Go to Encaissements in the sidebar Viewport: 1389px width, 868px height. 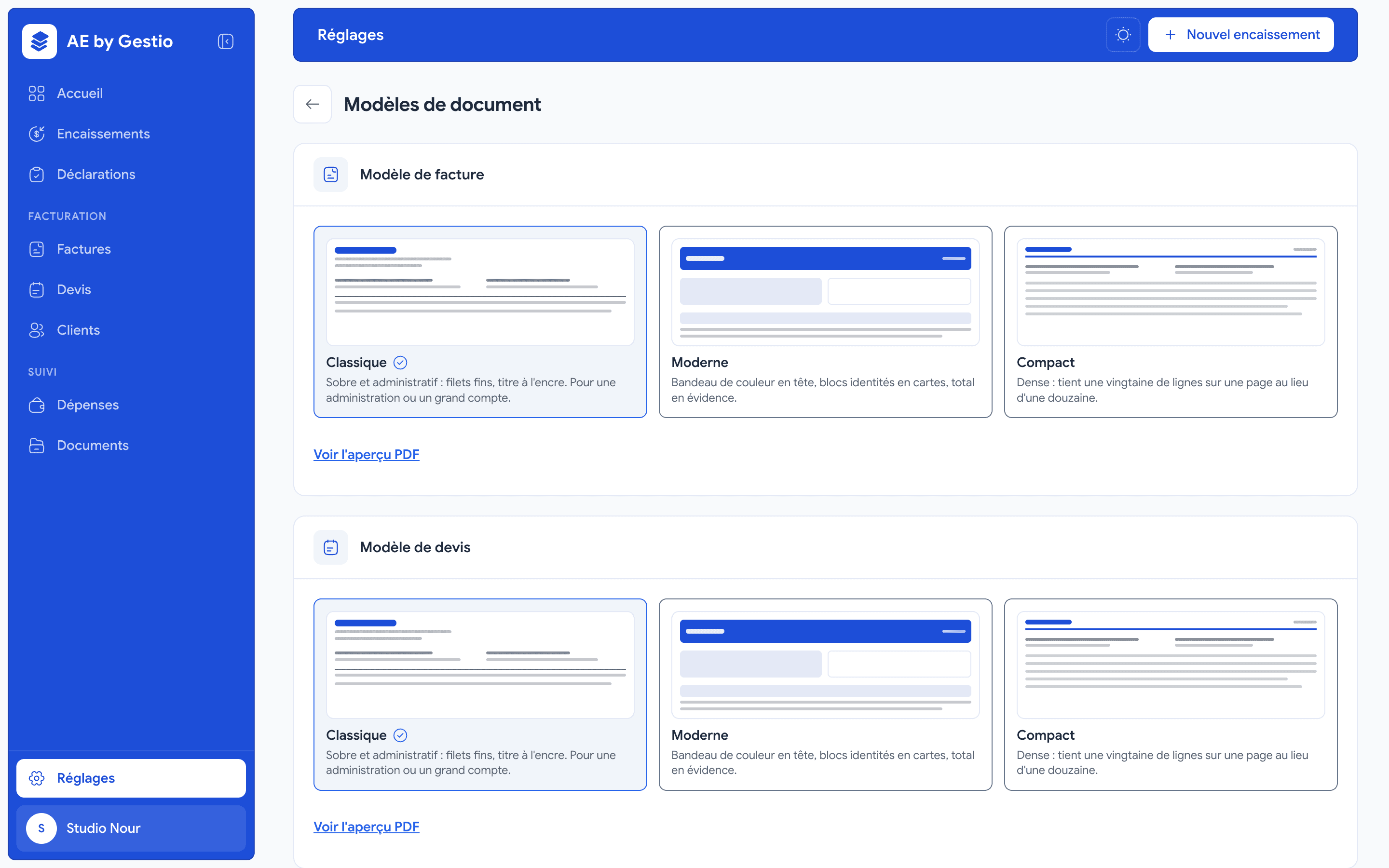point(131,134)
